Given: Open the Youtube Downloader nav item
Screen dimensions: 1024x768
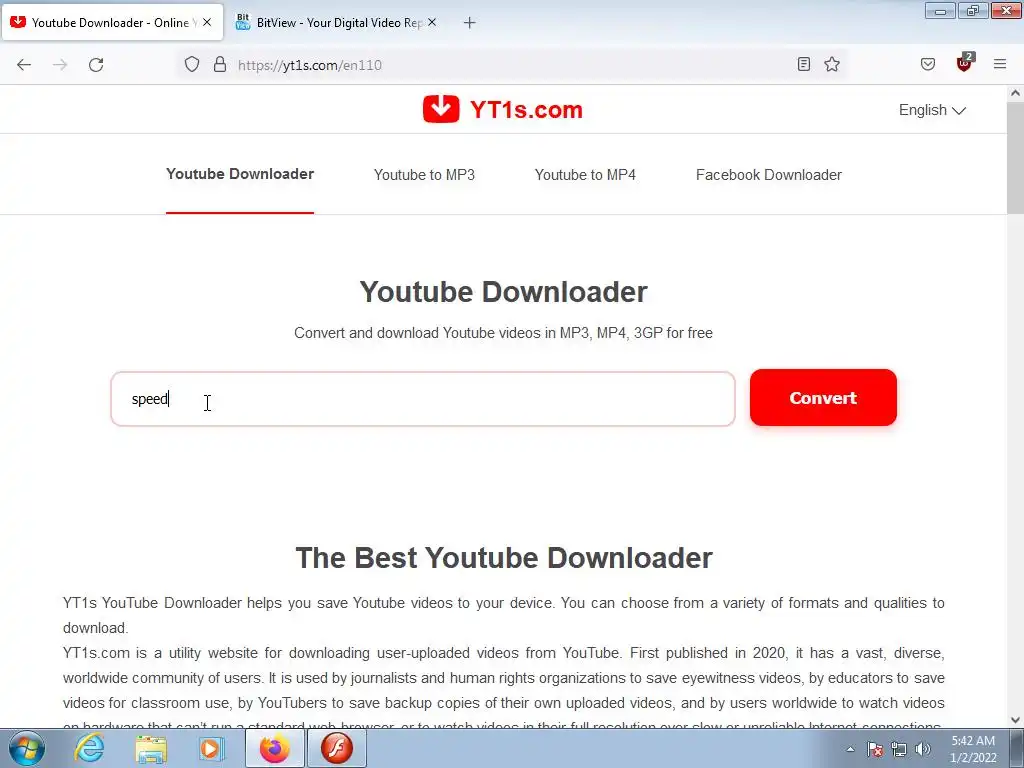Looking at the screenshot, I should tap(240, 174).
